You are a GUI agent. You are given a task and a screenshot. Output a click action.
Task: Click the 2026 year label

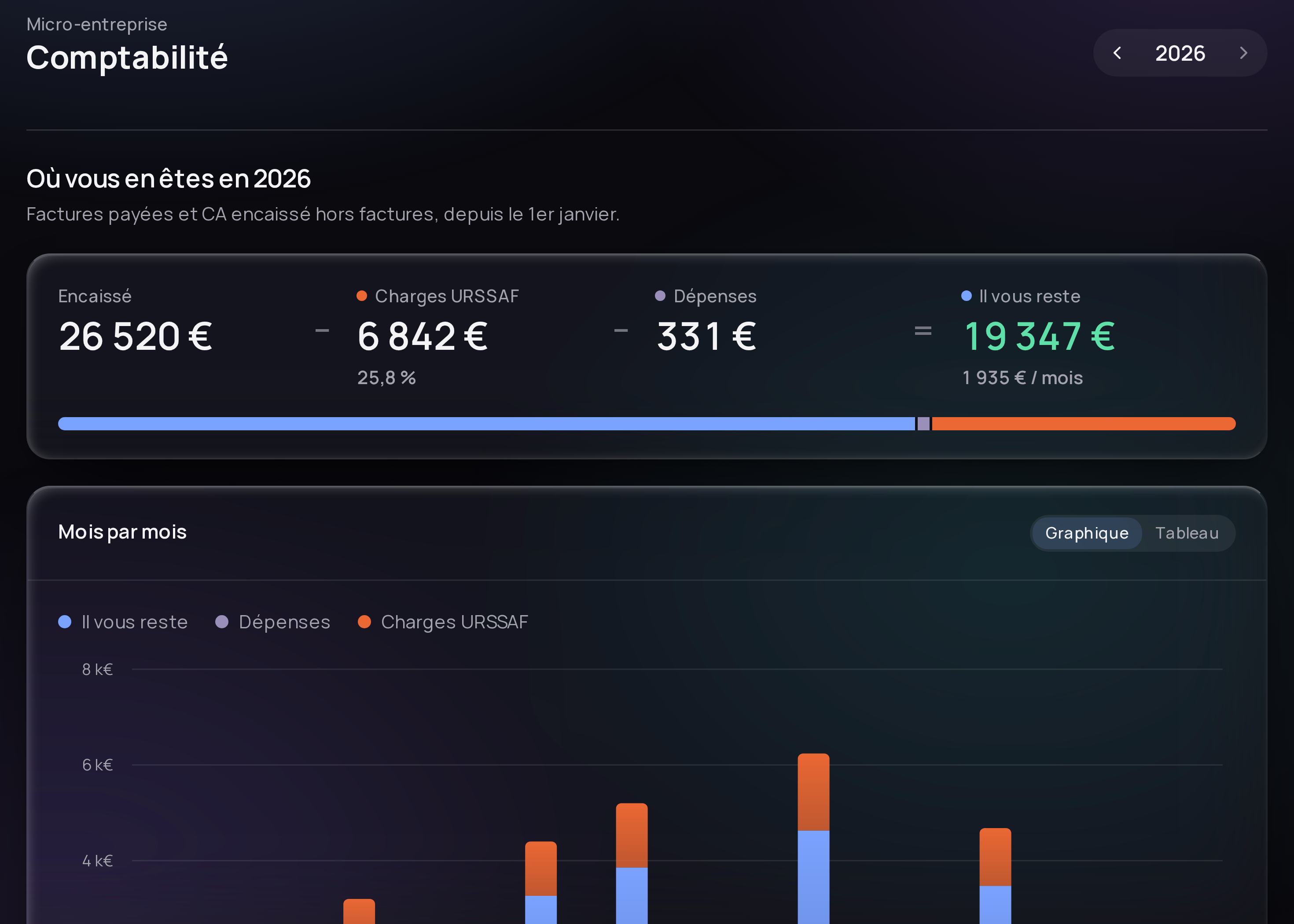pos(1180,54)
